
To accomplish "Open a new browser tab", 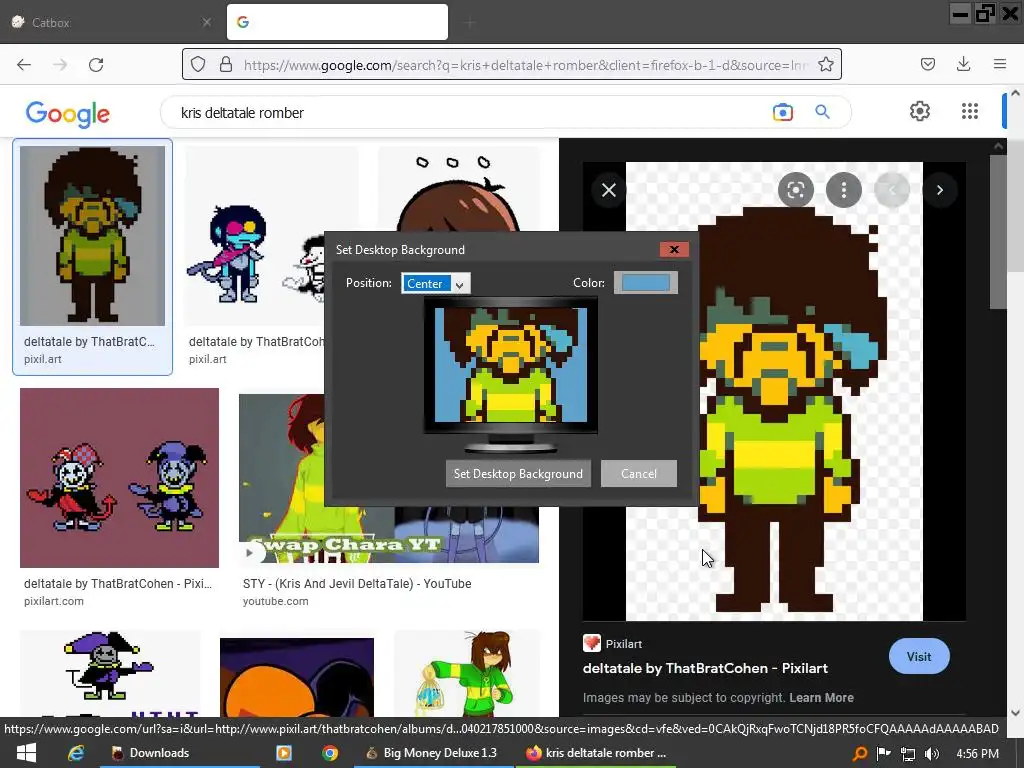I will coord(470,23).
